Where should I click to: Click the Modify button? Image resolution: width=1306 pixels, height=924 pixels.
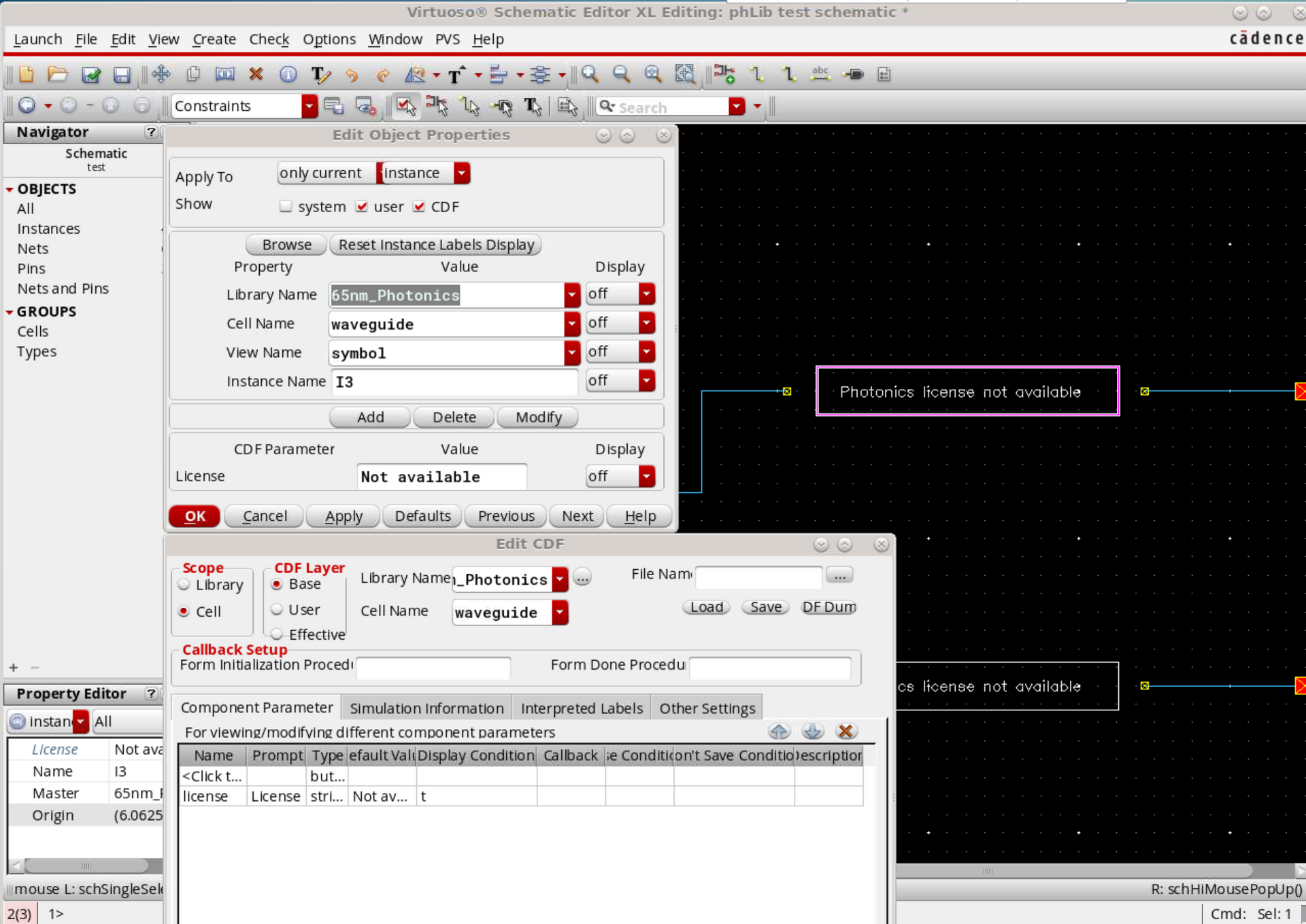pos(538,417)
